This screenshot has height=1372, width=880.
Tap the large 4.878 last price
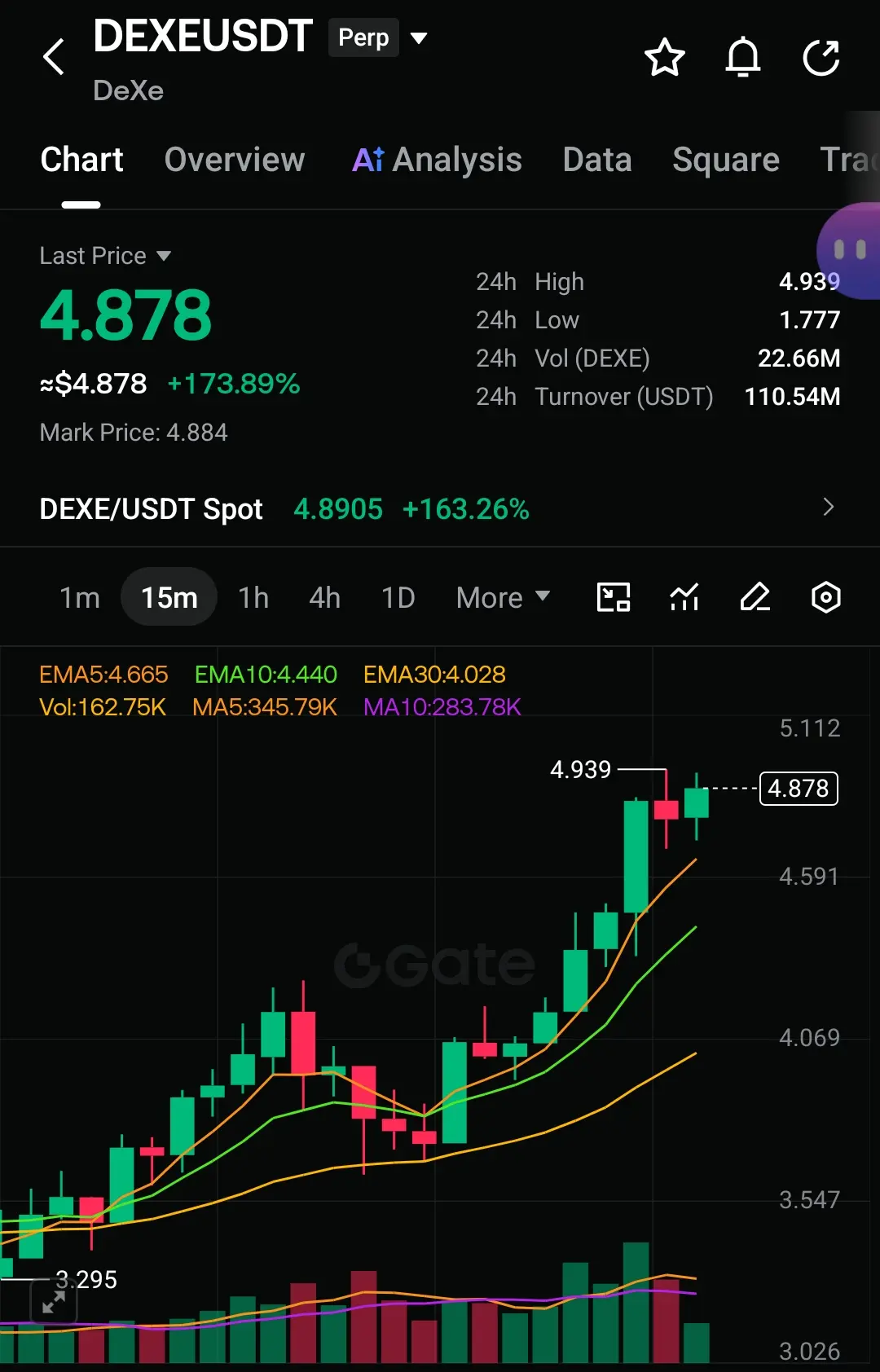click(x=125, y=316)
